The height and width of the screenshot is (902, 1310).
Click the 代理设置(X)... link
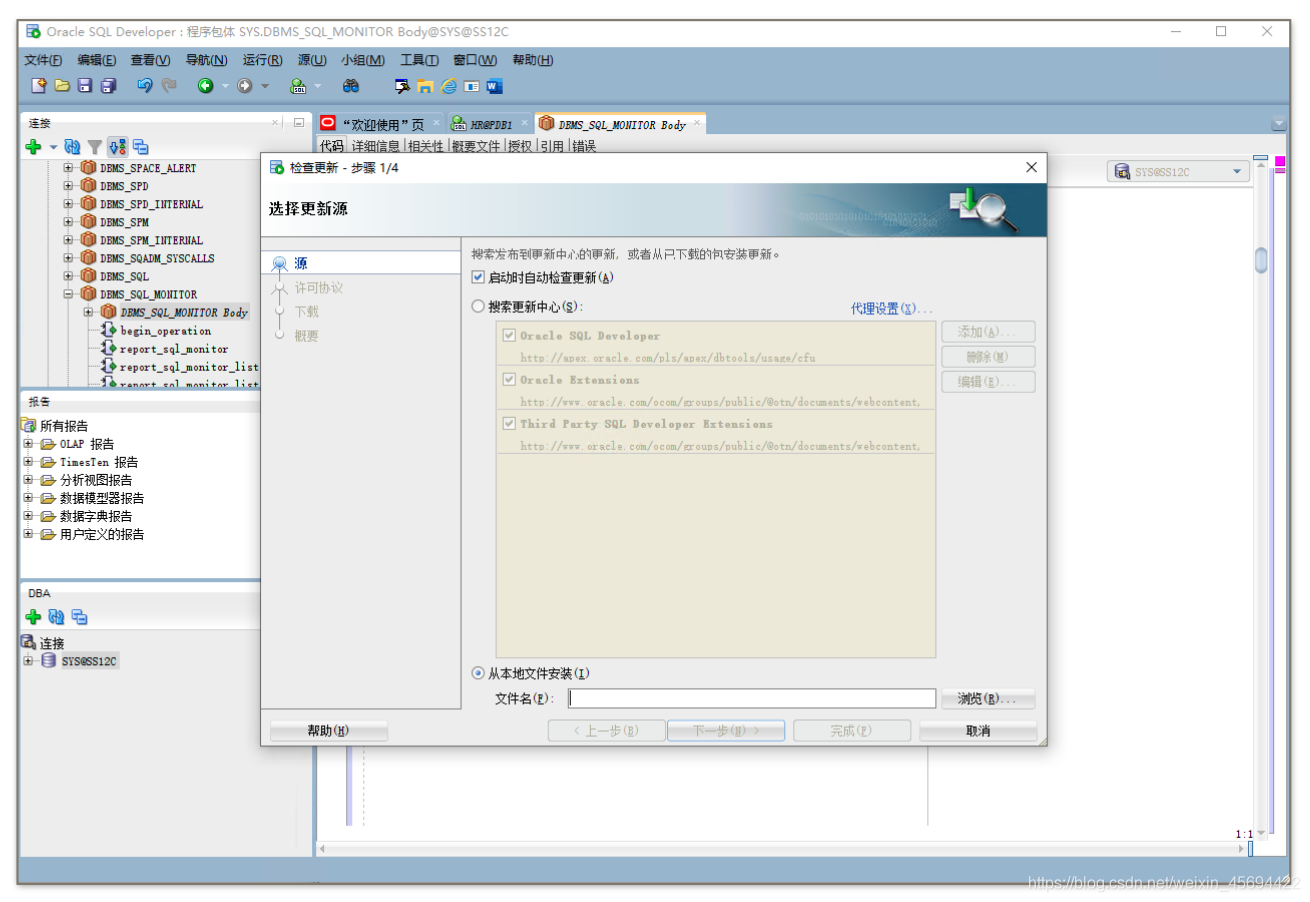(x=891, y=309)
